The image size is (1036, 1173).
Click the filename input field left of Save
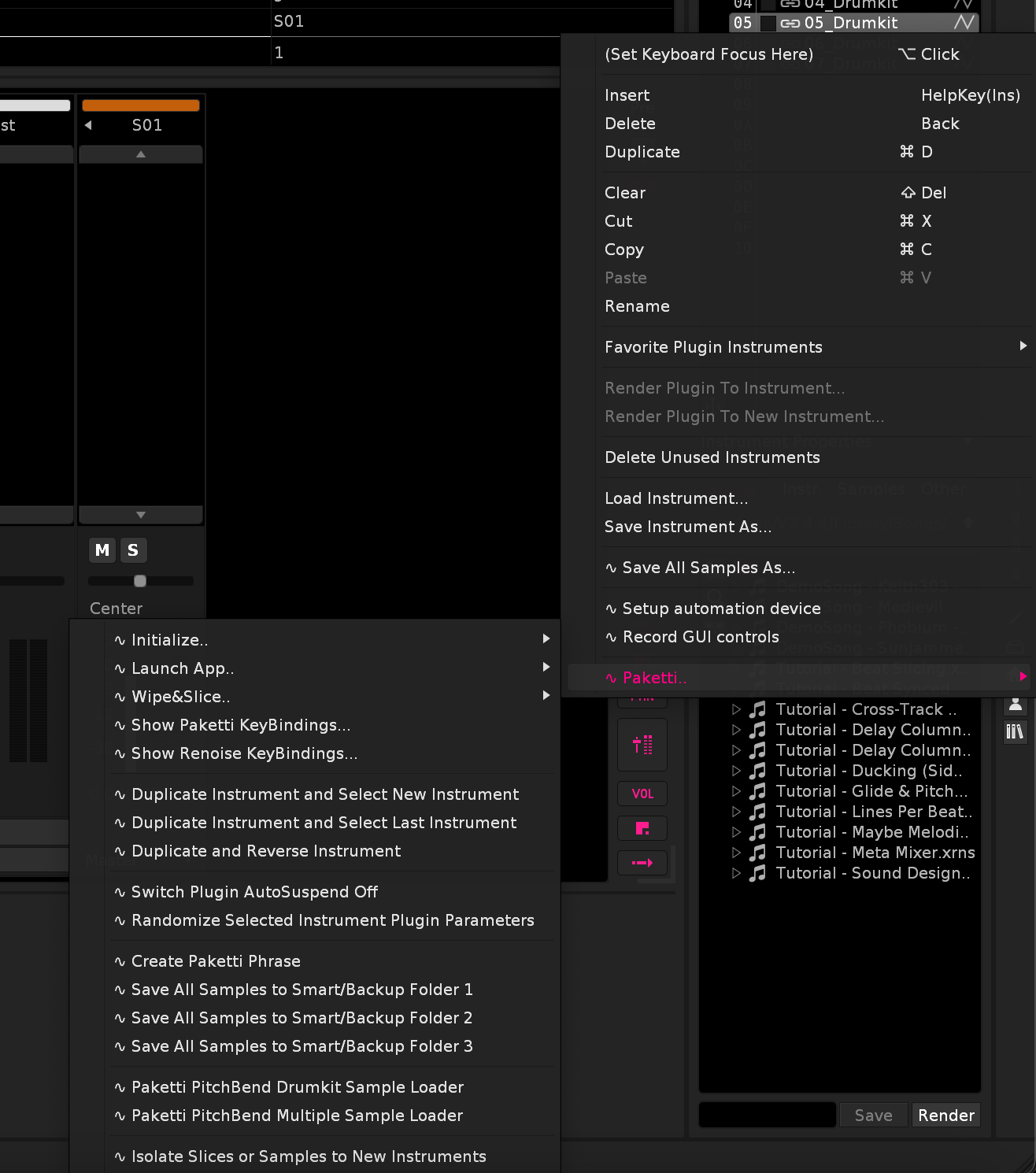click(x=767, y=1116)
